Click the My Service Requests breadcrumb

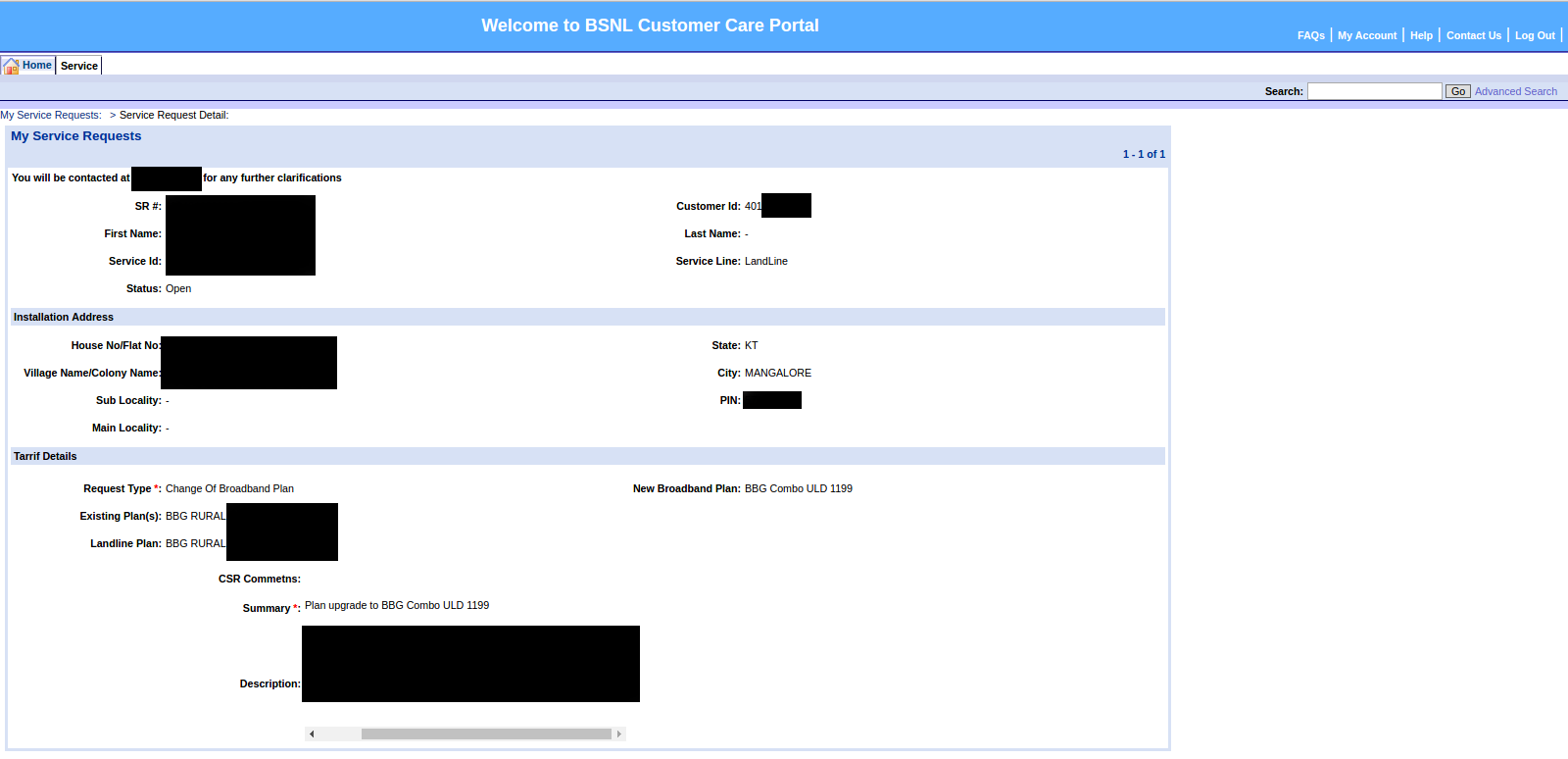point(51,115)
